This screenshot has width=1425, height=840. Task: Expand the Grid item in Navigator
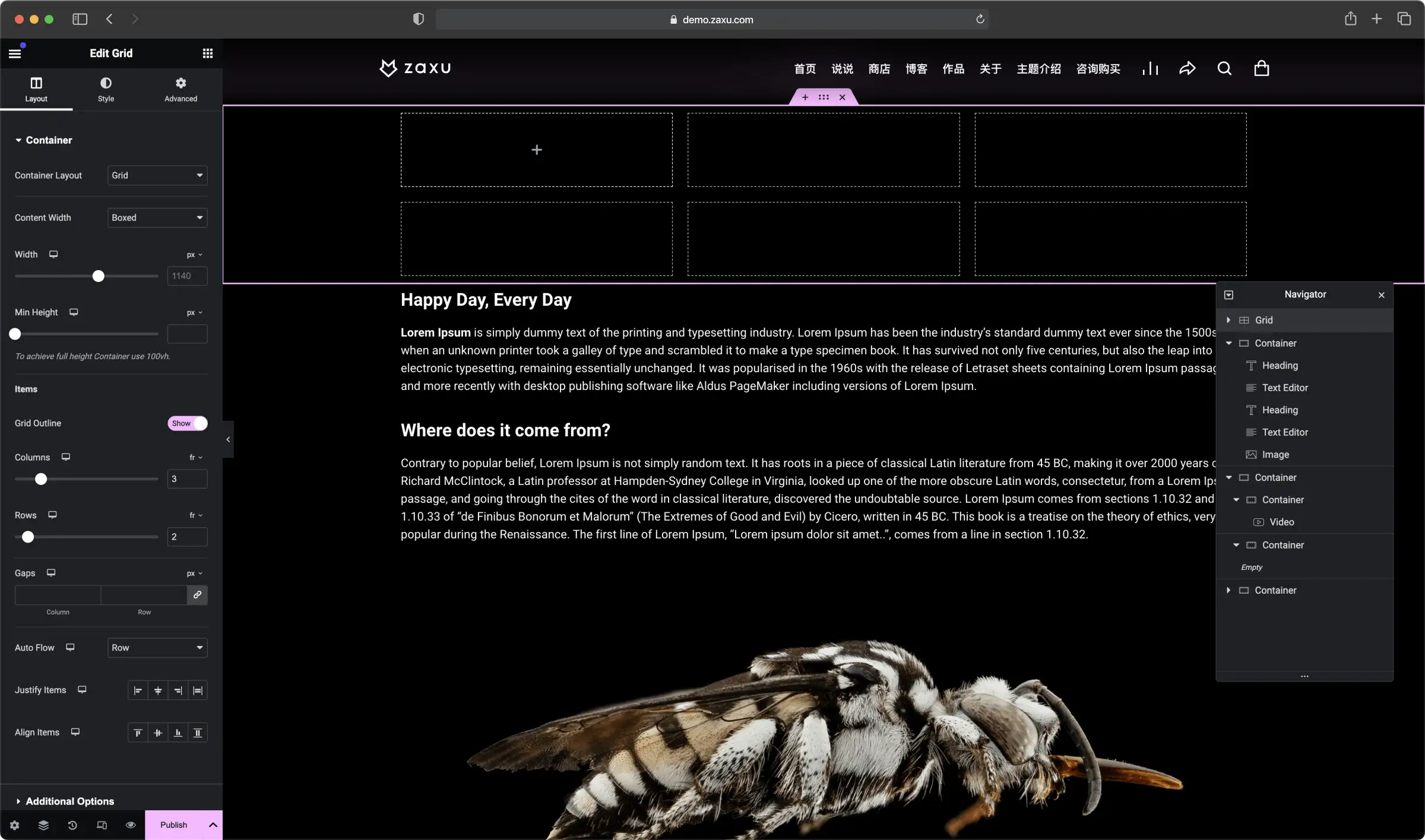pyautogui.click(x=1228, y=321)
